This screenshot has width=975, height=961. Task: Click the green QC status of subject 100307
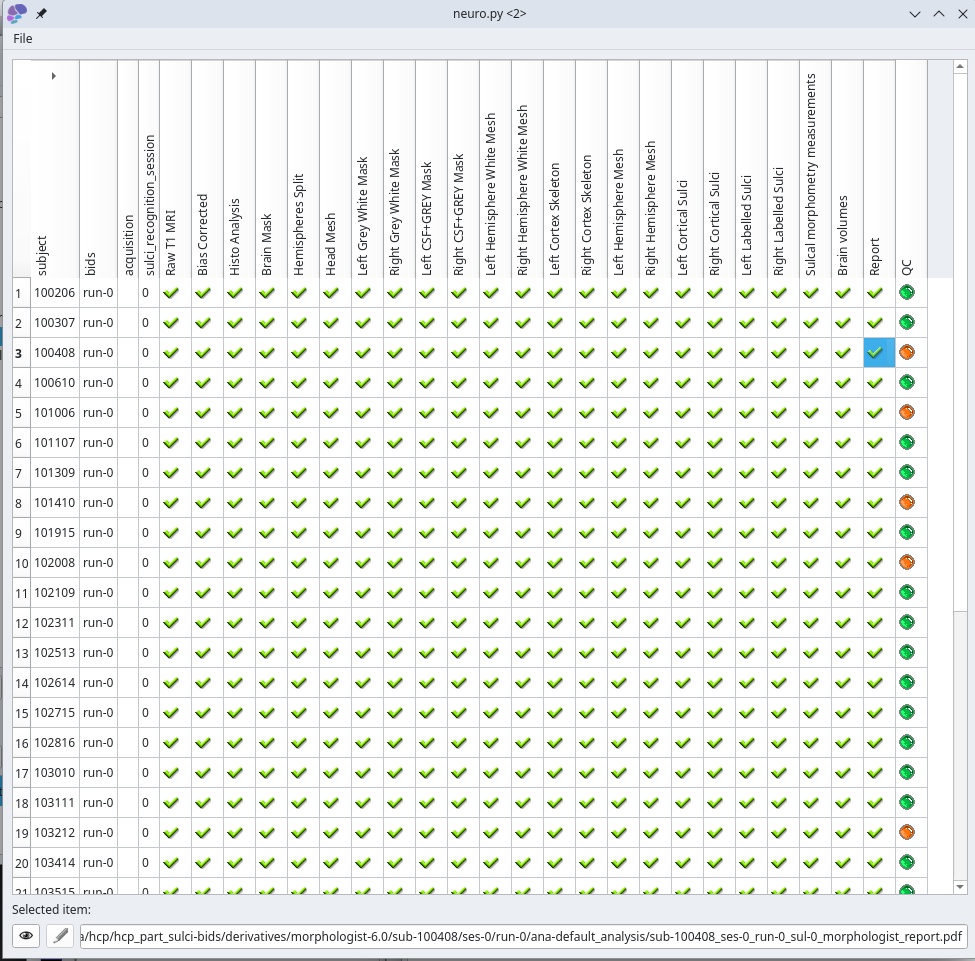click(x=907, y=322)
